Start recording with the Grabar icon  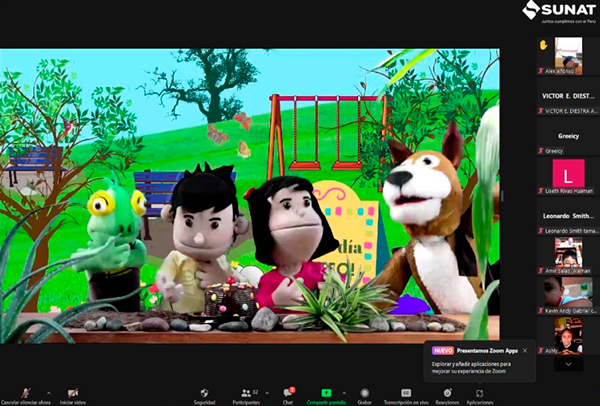point(365,393)
